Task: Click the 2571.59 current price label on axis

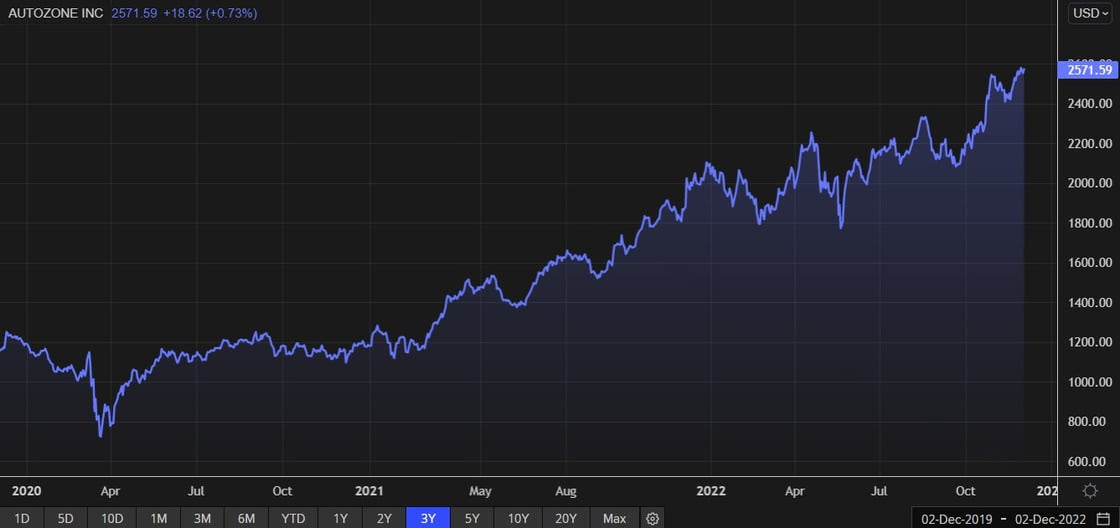Action: click(1089, 69)
